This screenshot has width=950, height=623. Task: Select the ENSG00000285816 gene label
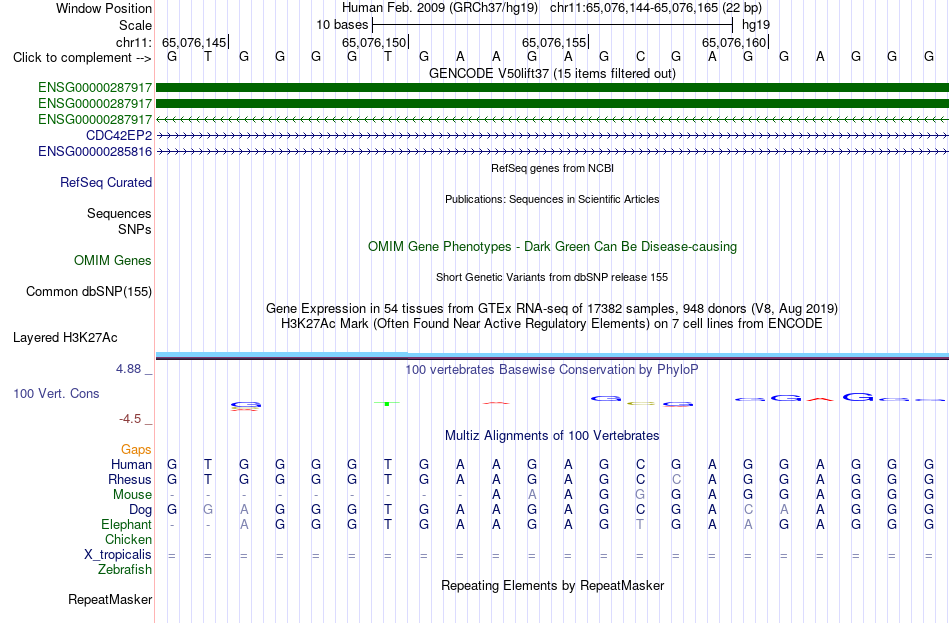[95, 152]
